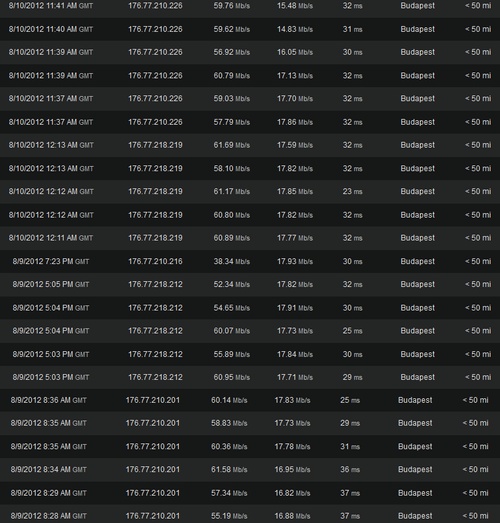Select the 8/10/2012 11:41 AM result row
This screenshot has height=523, width=500.
tap(250, 6)
